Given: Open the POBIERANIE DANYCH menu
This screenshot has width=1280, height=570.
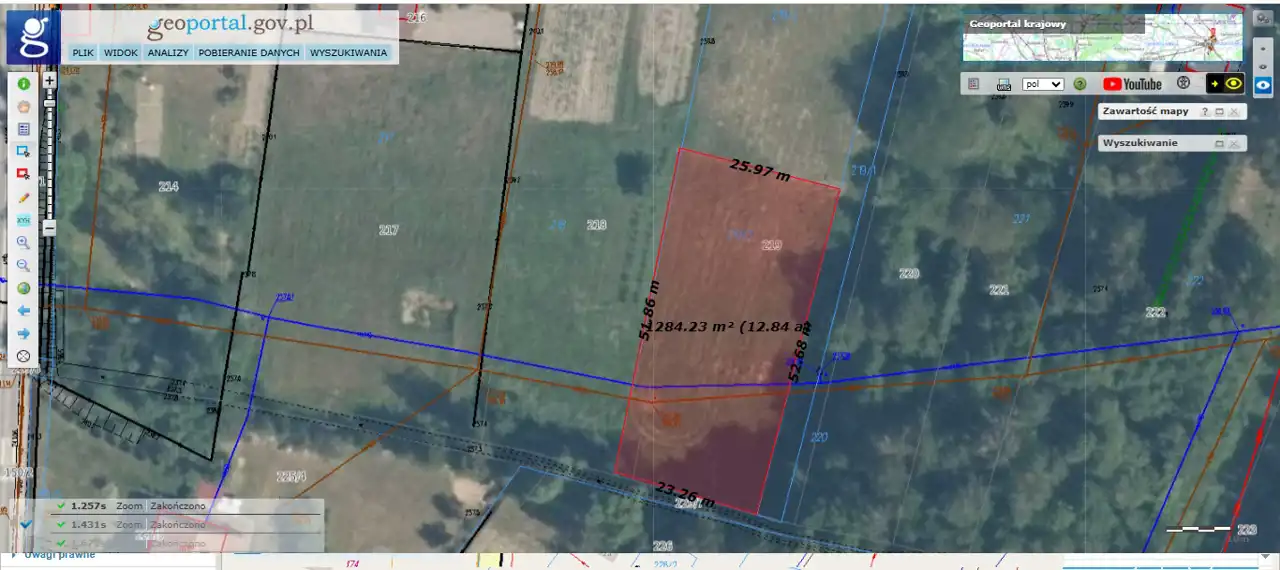Looking at the screenshot, I should point(249,52).
